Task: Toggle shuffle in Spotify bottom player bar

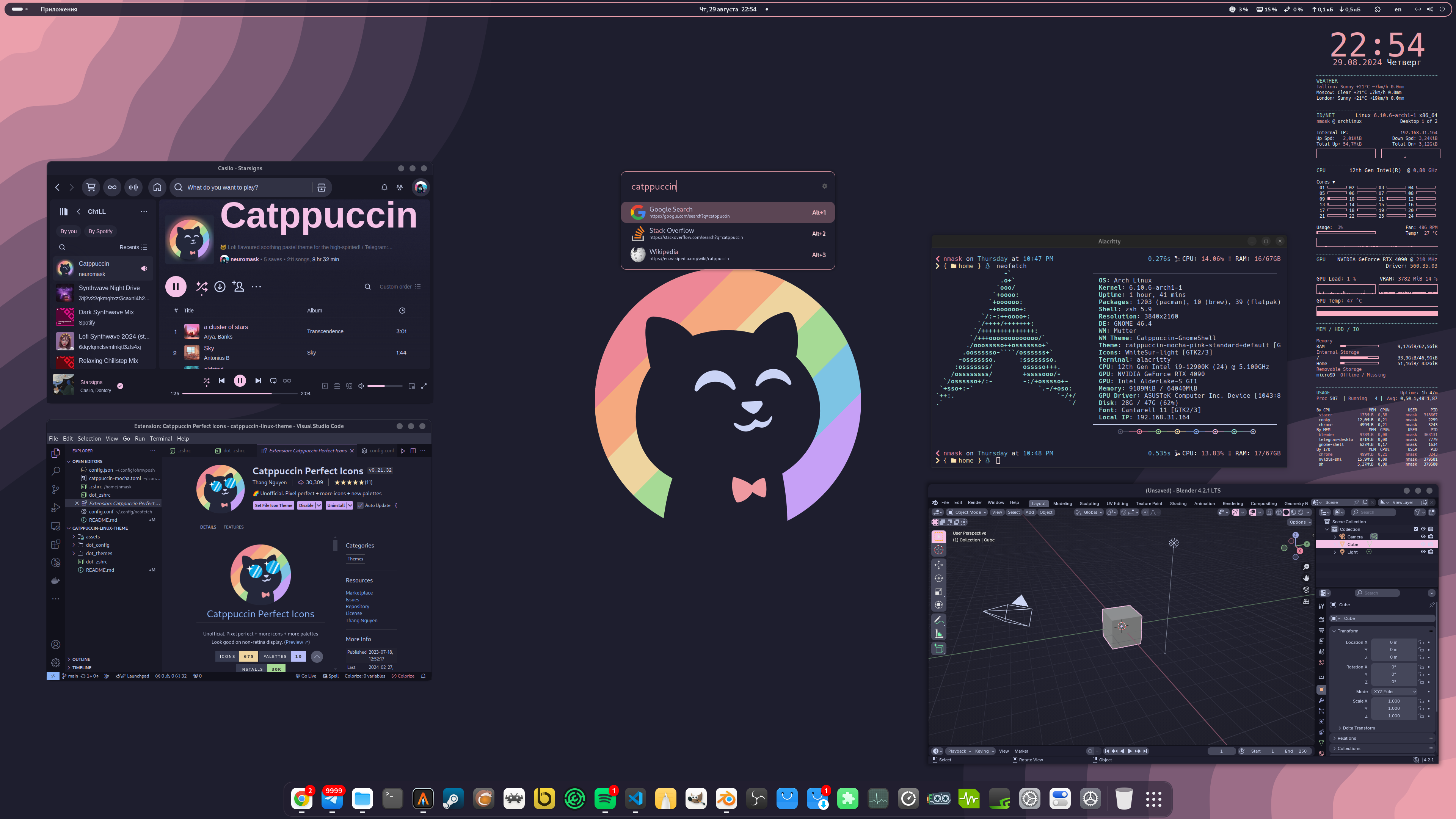Action: [x=206, y=381]
